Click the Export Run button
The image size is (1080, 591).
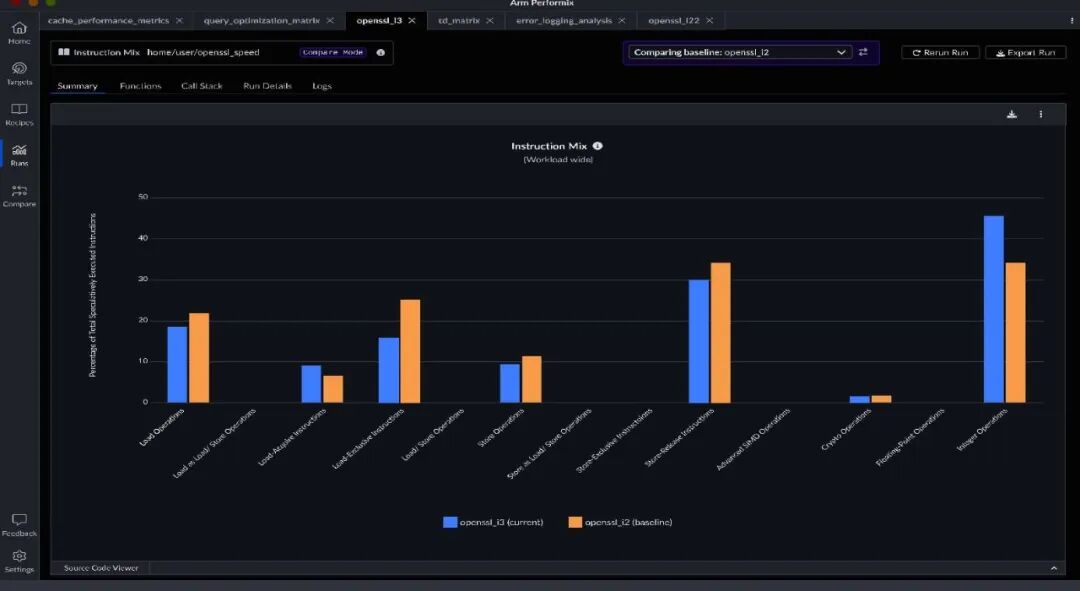(1026, 52)
